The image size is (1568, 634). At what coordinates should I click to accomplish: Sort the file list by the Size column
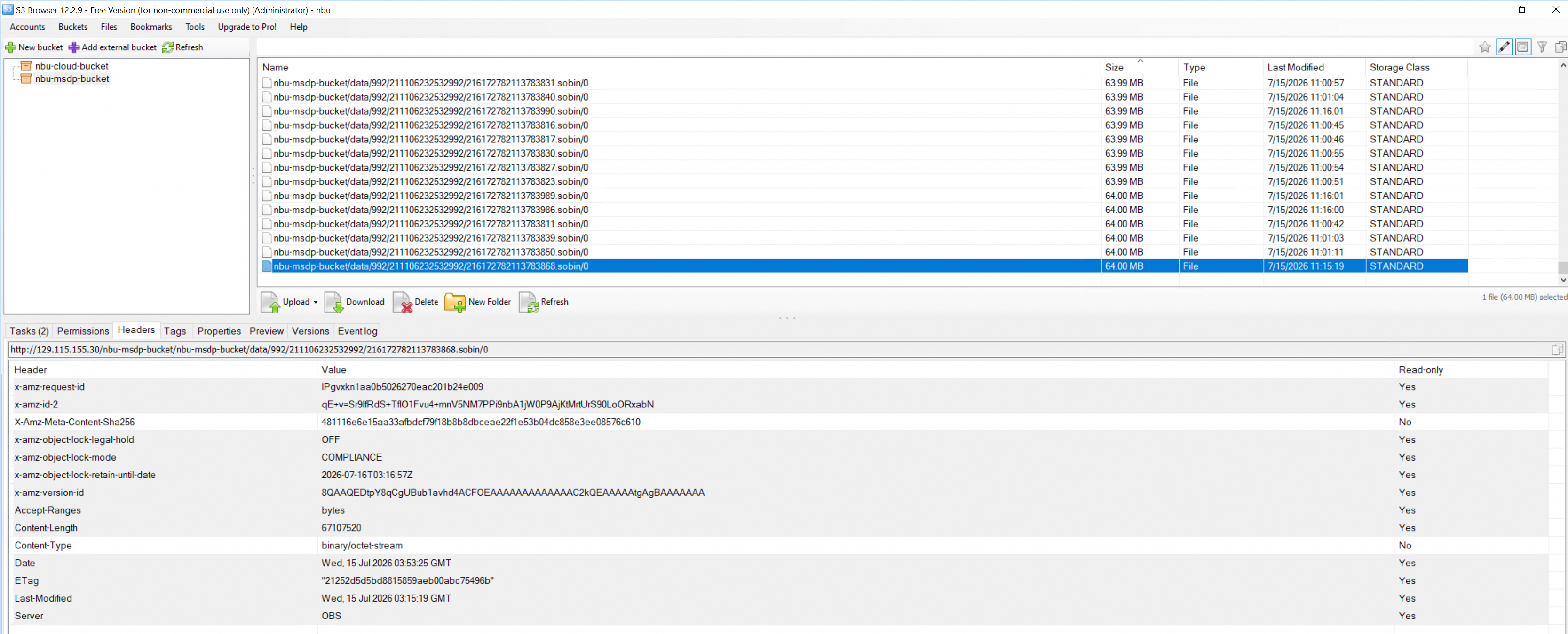1140,68
